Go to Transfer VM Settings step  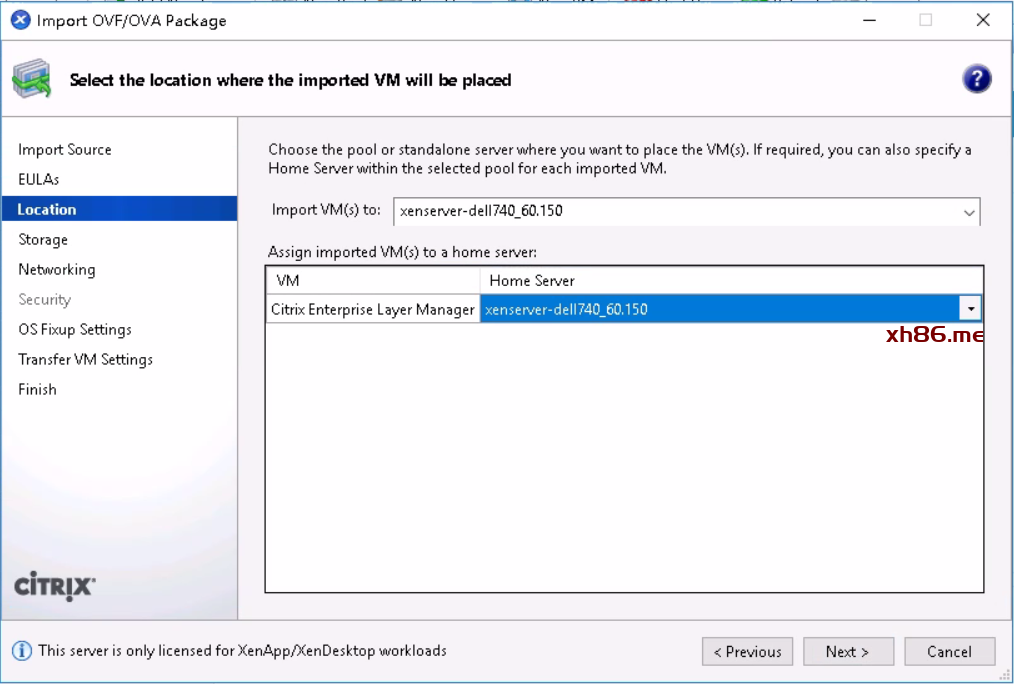point(86,360)
